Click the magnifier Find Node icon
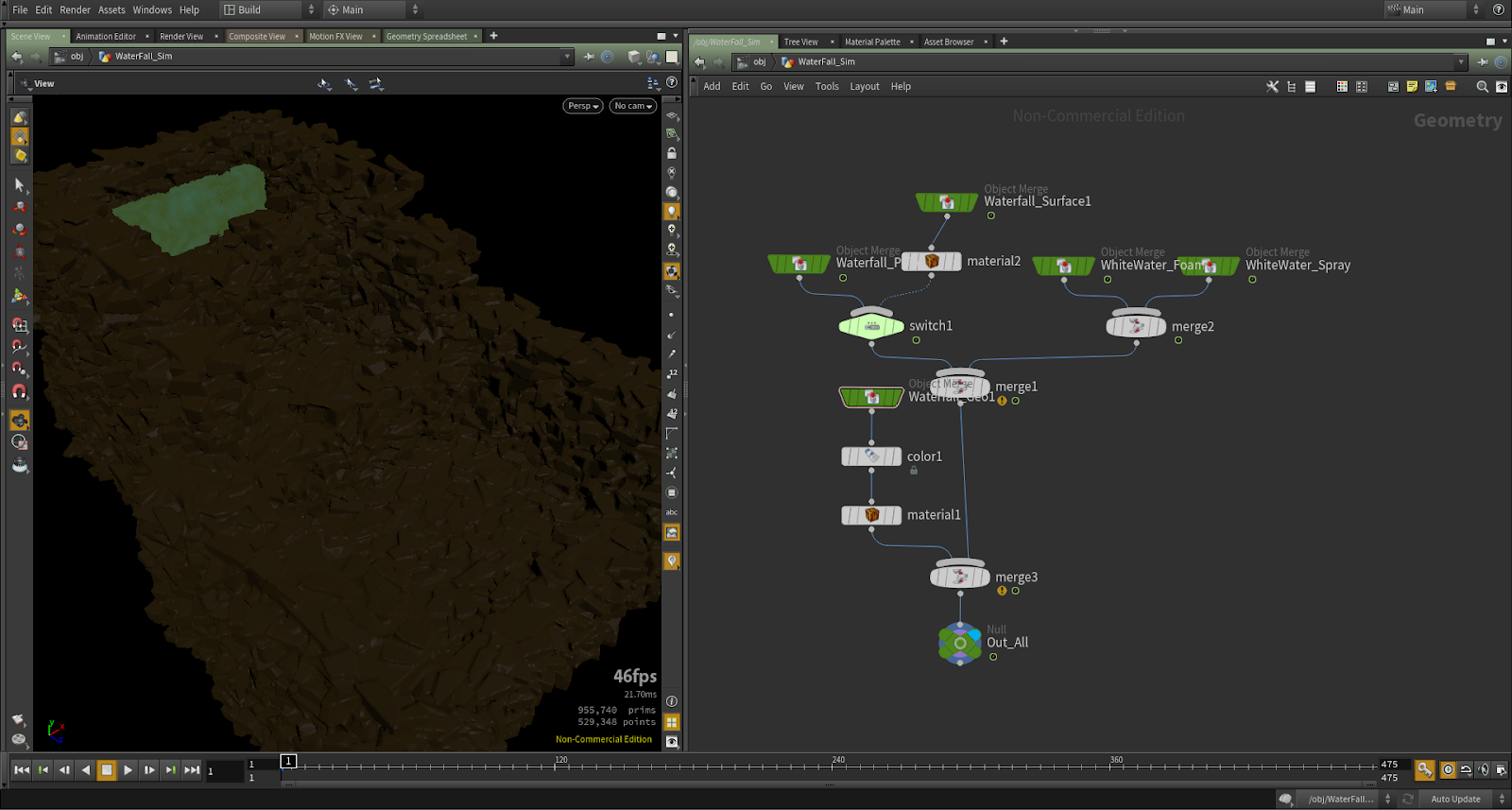 (x=1482, y=86)
